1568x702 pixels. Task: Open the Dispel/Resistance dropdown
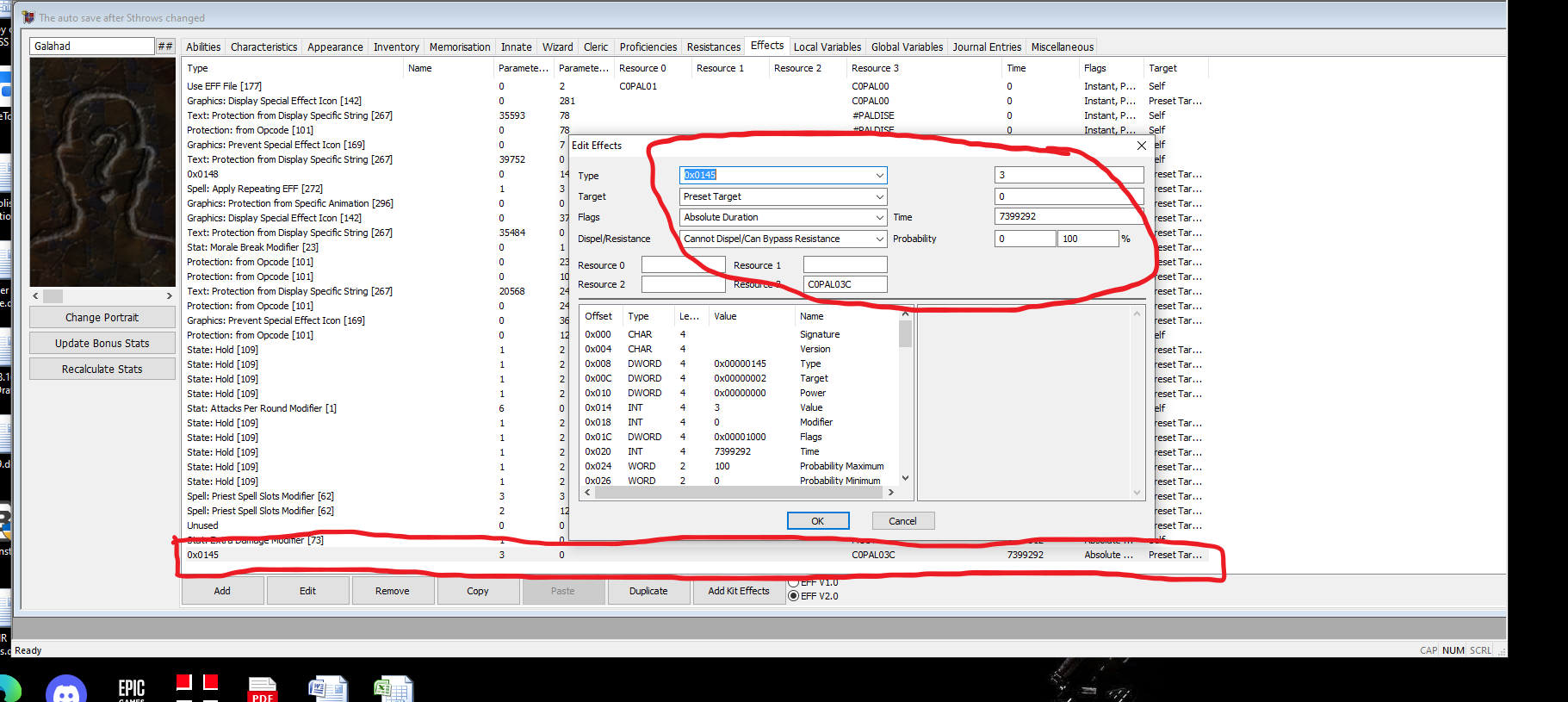[879, 239]
